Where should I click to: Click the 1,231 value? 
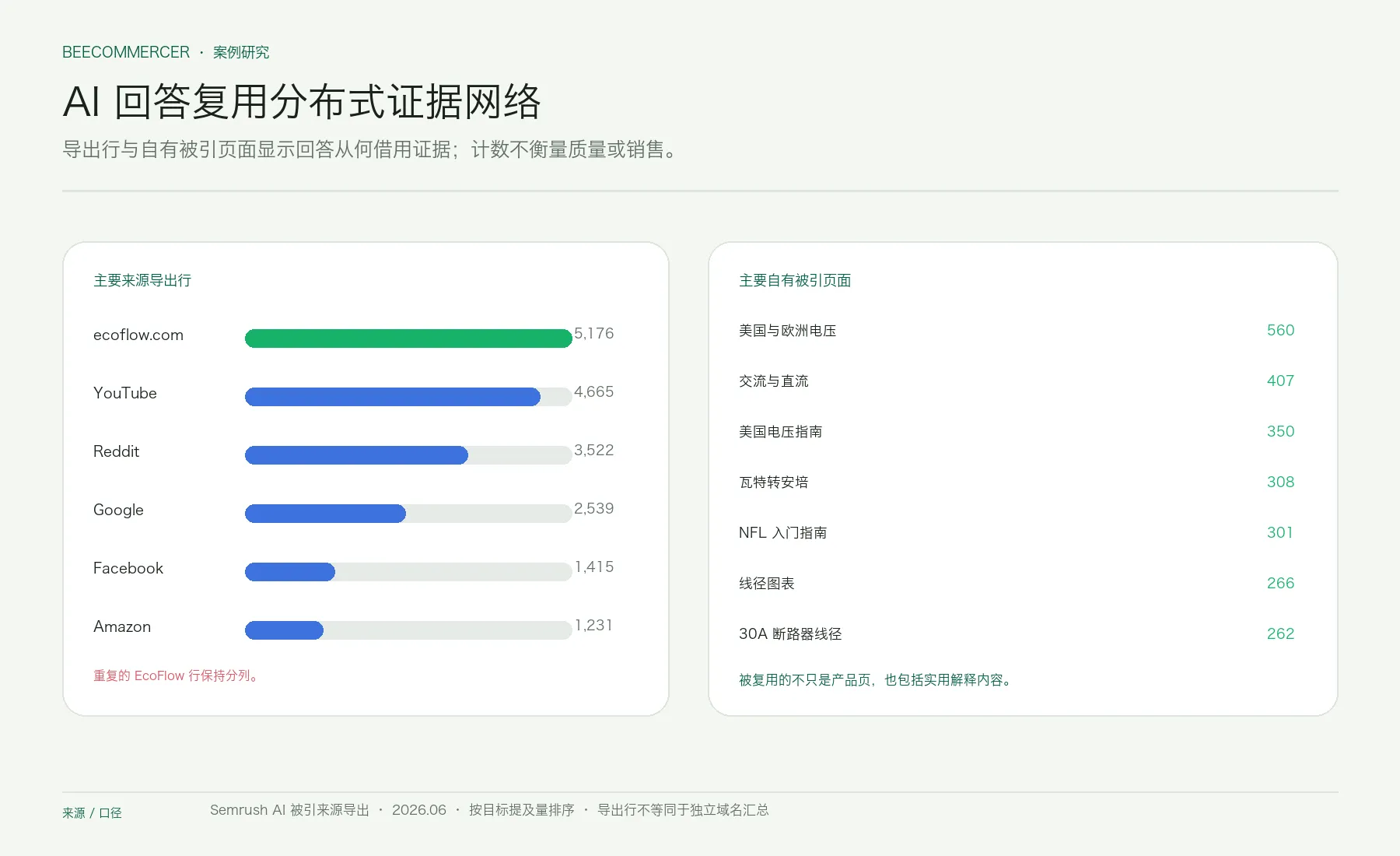point(594,625)
